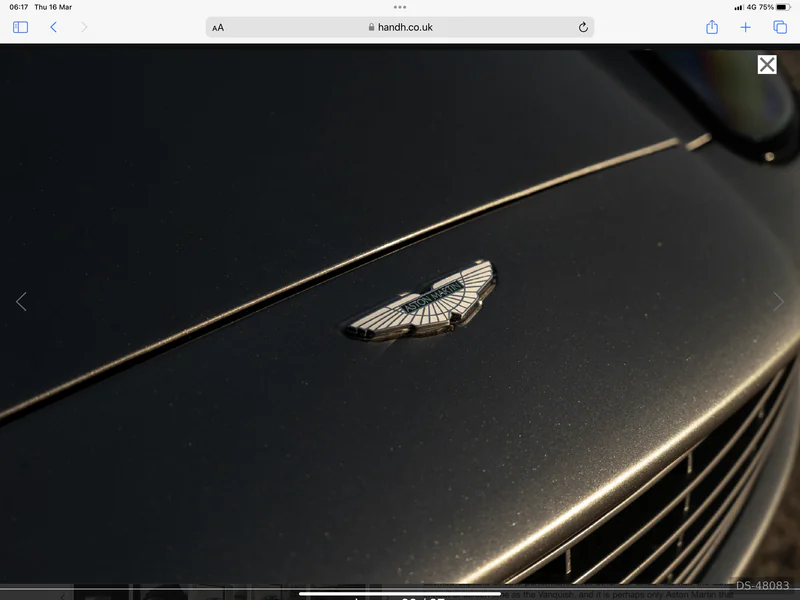Screen dimensions: 800x600
Task: Advance to the next gallery photo
Action: tap(778, 302)
